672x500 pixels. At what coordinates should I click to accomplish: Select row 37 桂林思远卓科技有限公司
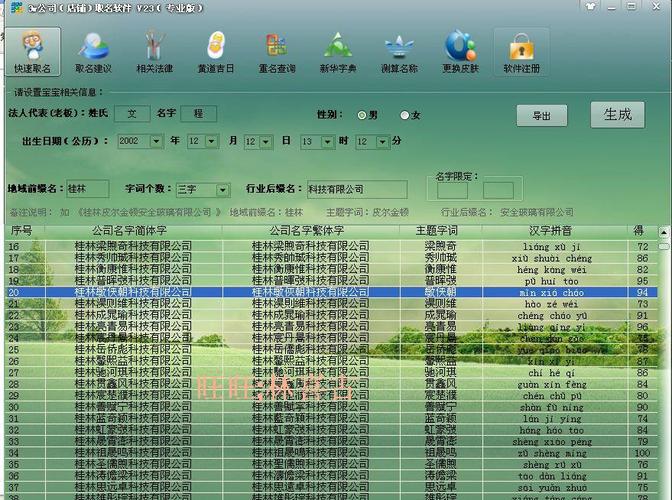point(331,487)
